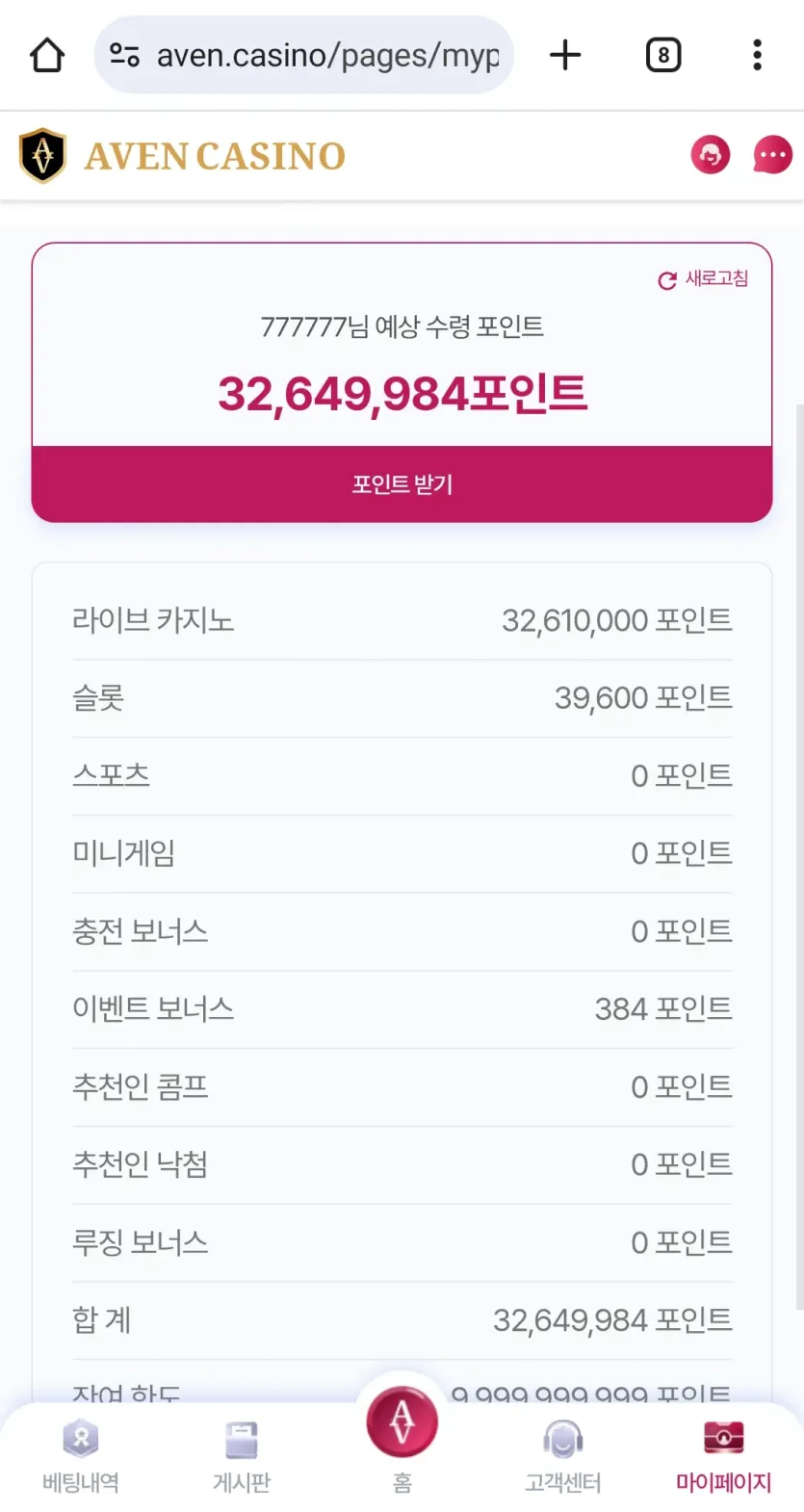The image size is (804, 1512).
Task: Select the 라이브 카지노 points row
Action: [x=402, y=620]
